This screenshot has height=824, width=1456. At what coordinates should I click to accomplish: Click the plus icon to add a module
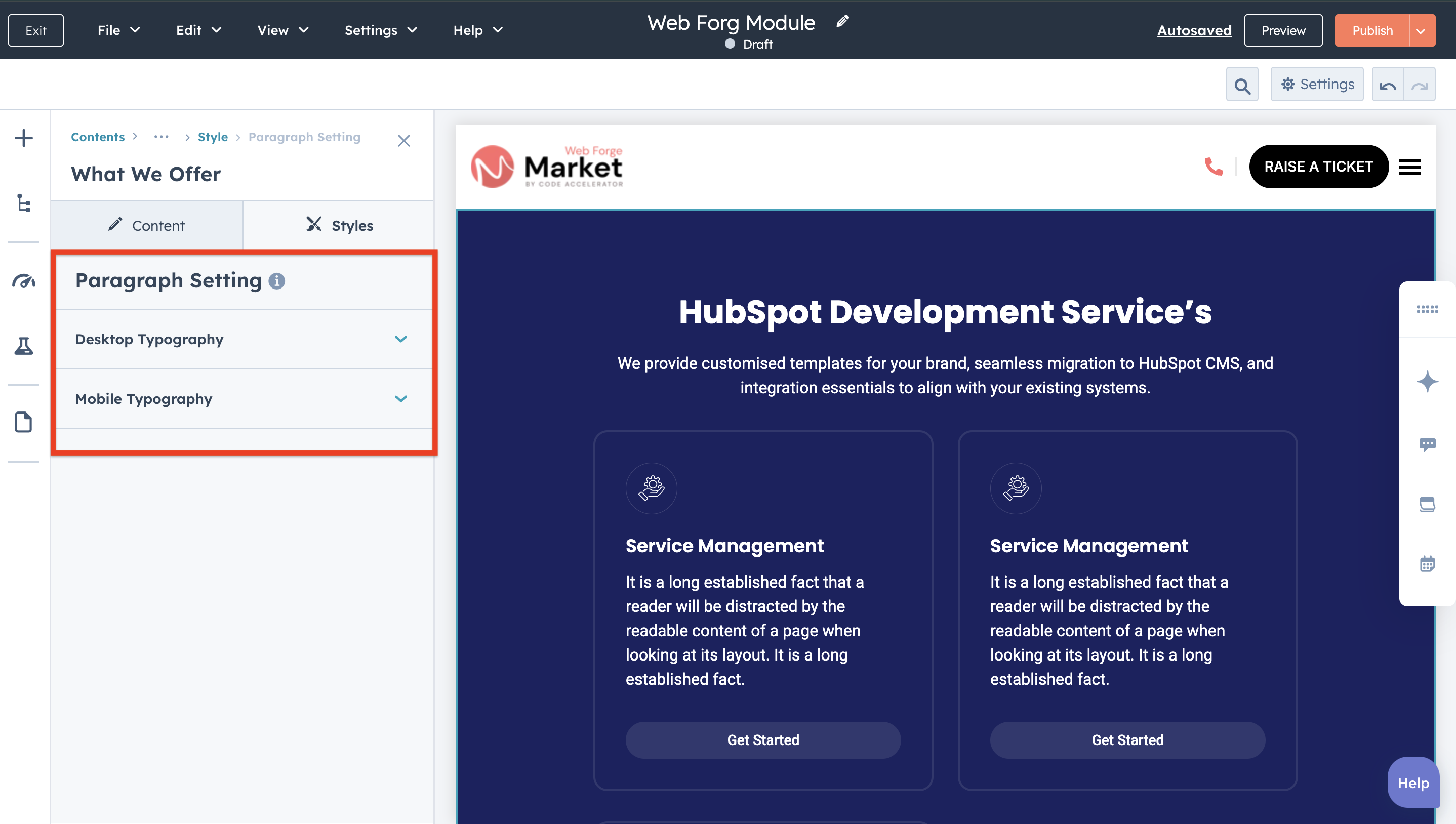[24, 138]
